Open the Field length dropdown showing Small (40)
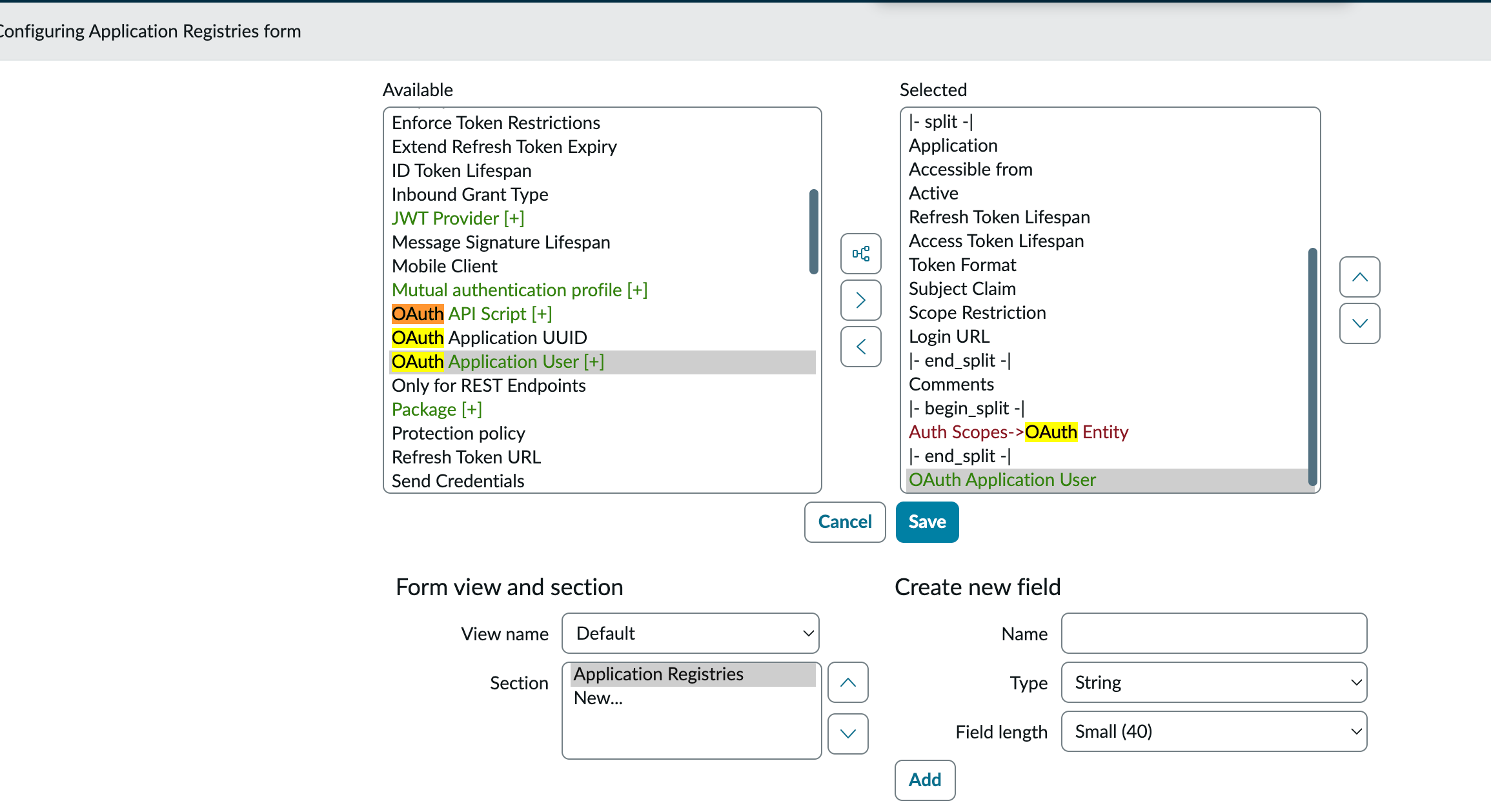Image resolution: width=1491 pixels, height=812 pixels. (x=1213, y=731)
